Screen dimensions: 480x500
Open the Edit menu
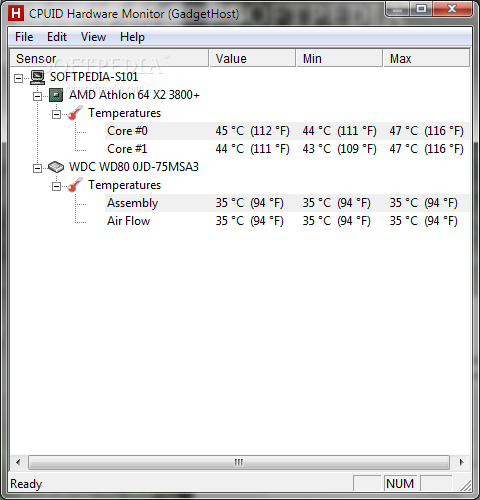pyautogui.click(x=57, y=37)
